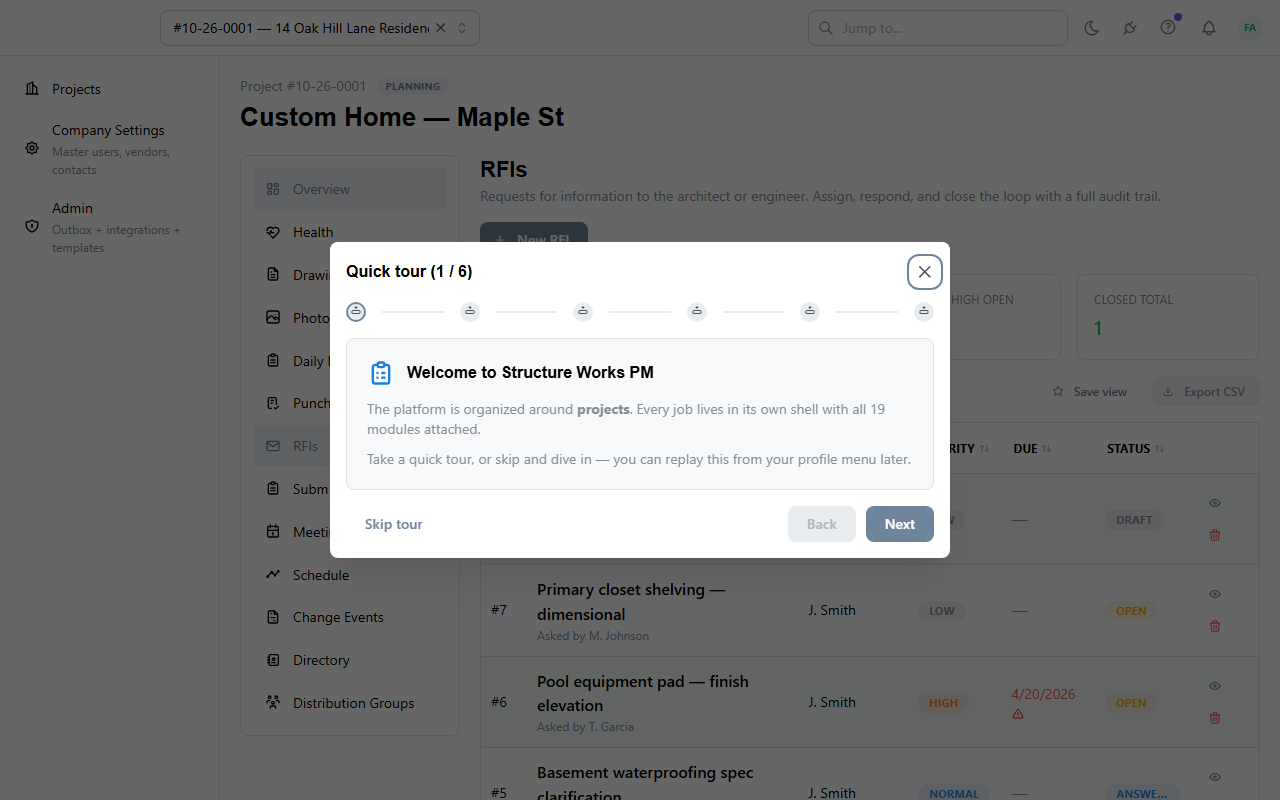
Task: Click the Punch list icon
Action: pos(273,403)
